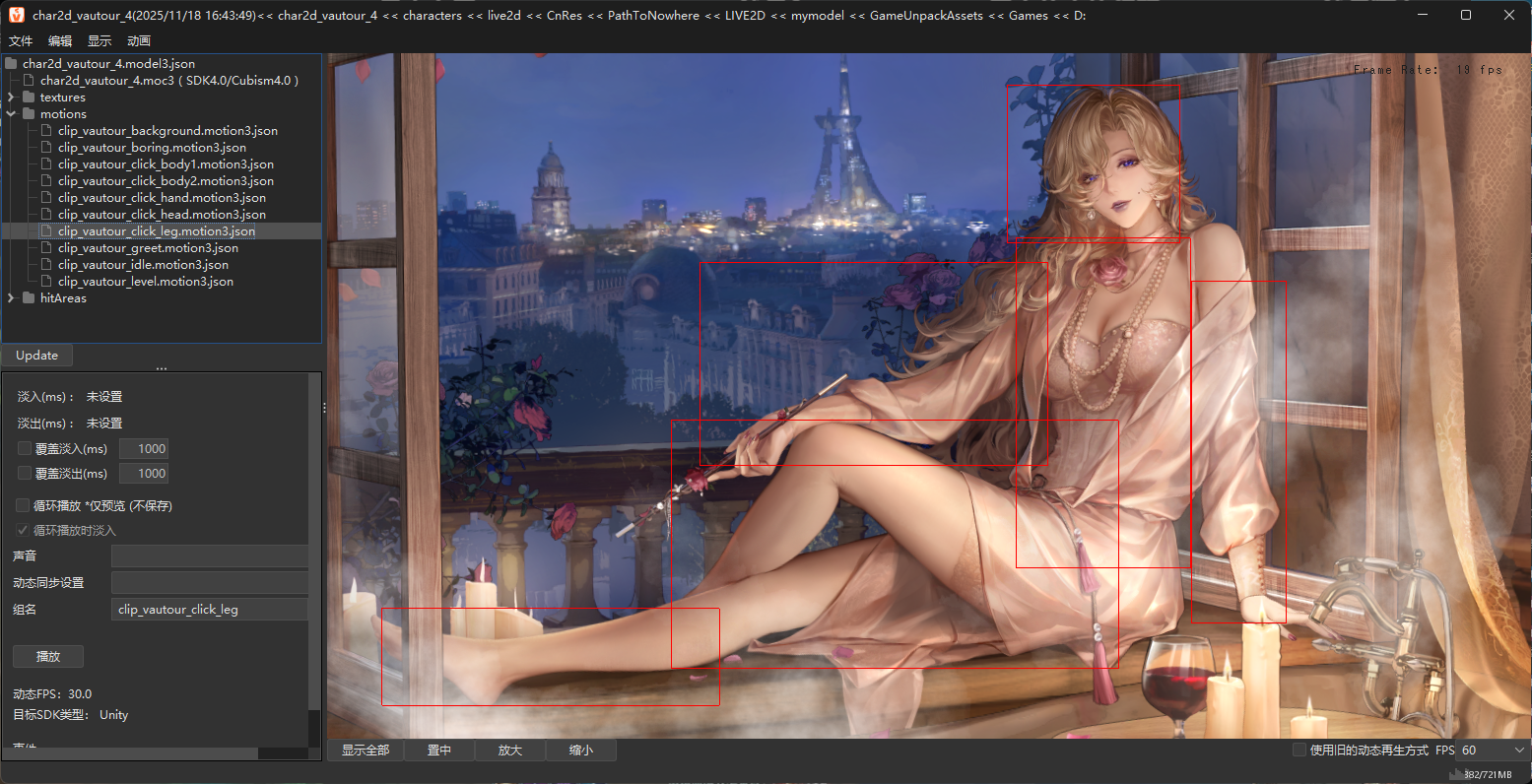The height and width of the screenshot is (784, 1532).
Task: Select the char2d_vautour_4.model3.json root item
Action: [x=108, y=64]
